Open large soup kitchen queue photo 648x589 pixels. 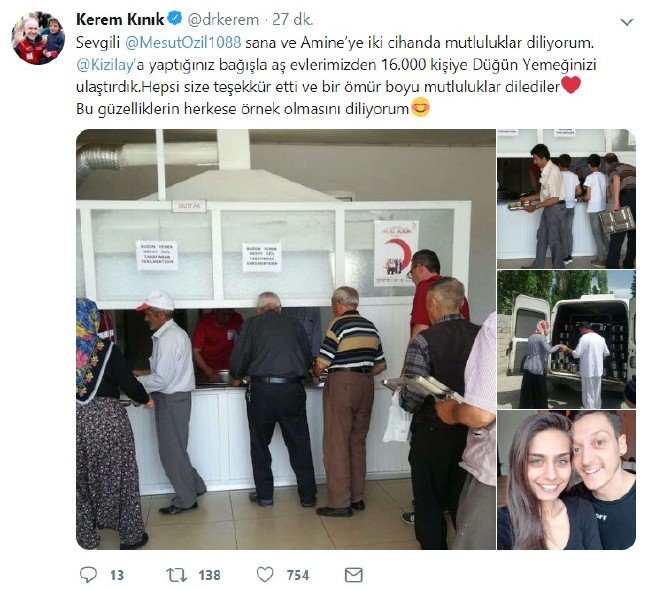coord(286,339)
